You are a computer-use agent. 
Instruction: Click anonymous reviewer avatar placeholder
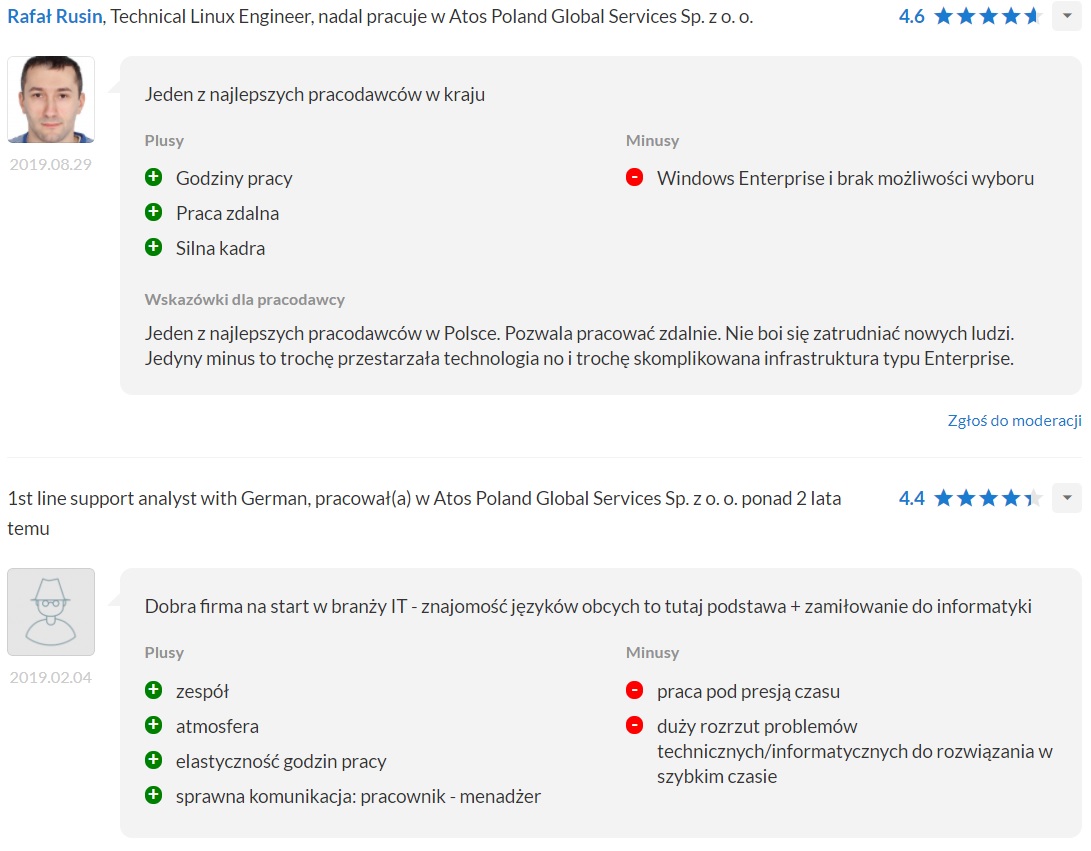coord(51,612)
